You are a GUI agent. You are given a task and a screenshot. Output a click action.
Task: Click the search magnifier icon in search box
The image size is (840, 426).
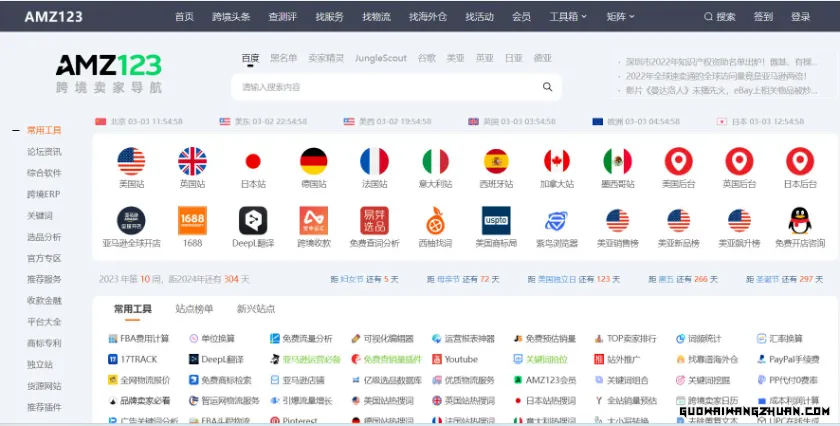point(547,87)
